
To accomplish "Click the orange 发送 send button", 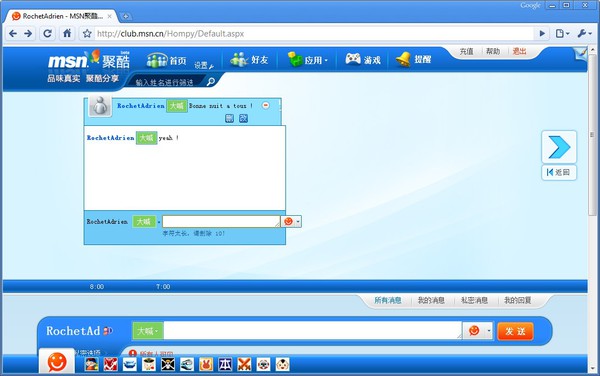I will tap(515, 331).
